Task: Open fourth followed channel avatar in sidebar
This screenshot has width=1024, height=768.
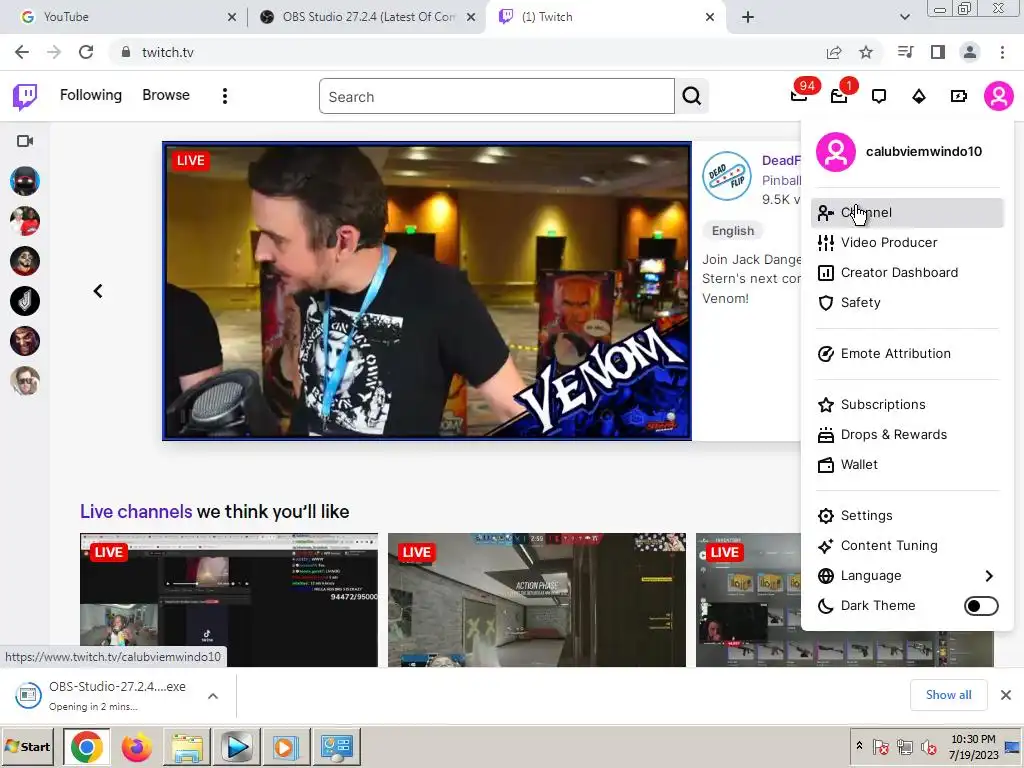Action: click(x=25, y=301)
